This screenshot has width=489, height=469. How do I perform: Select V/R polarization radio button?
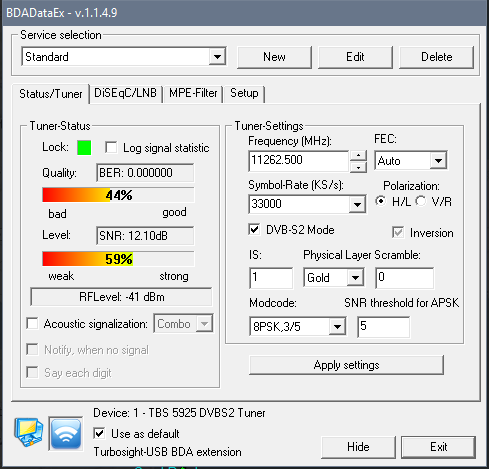pyautogui.click(x=421, y=201)
